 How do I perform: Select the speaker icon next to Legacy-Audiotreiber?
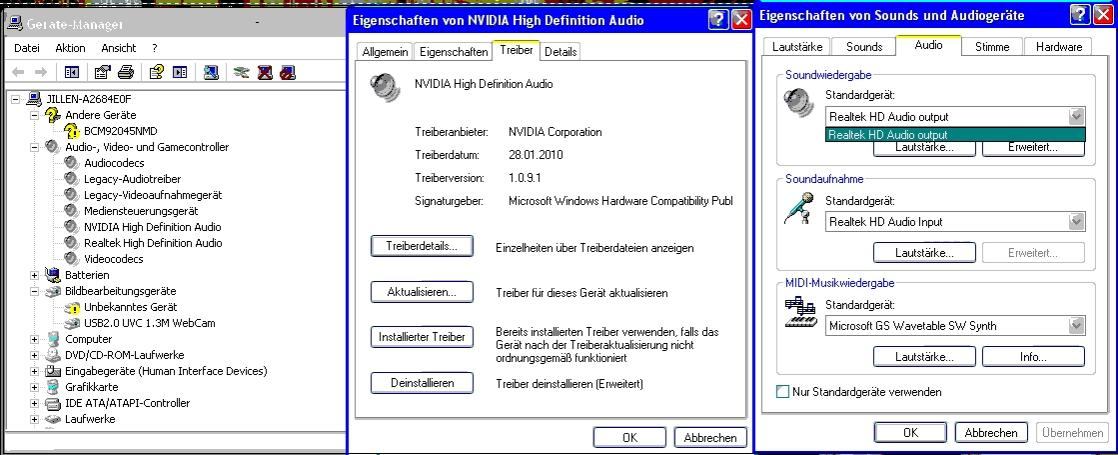click(x=71, y=178)
